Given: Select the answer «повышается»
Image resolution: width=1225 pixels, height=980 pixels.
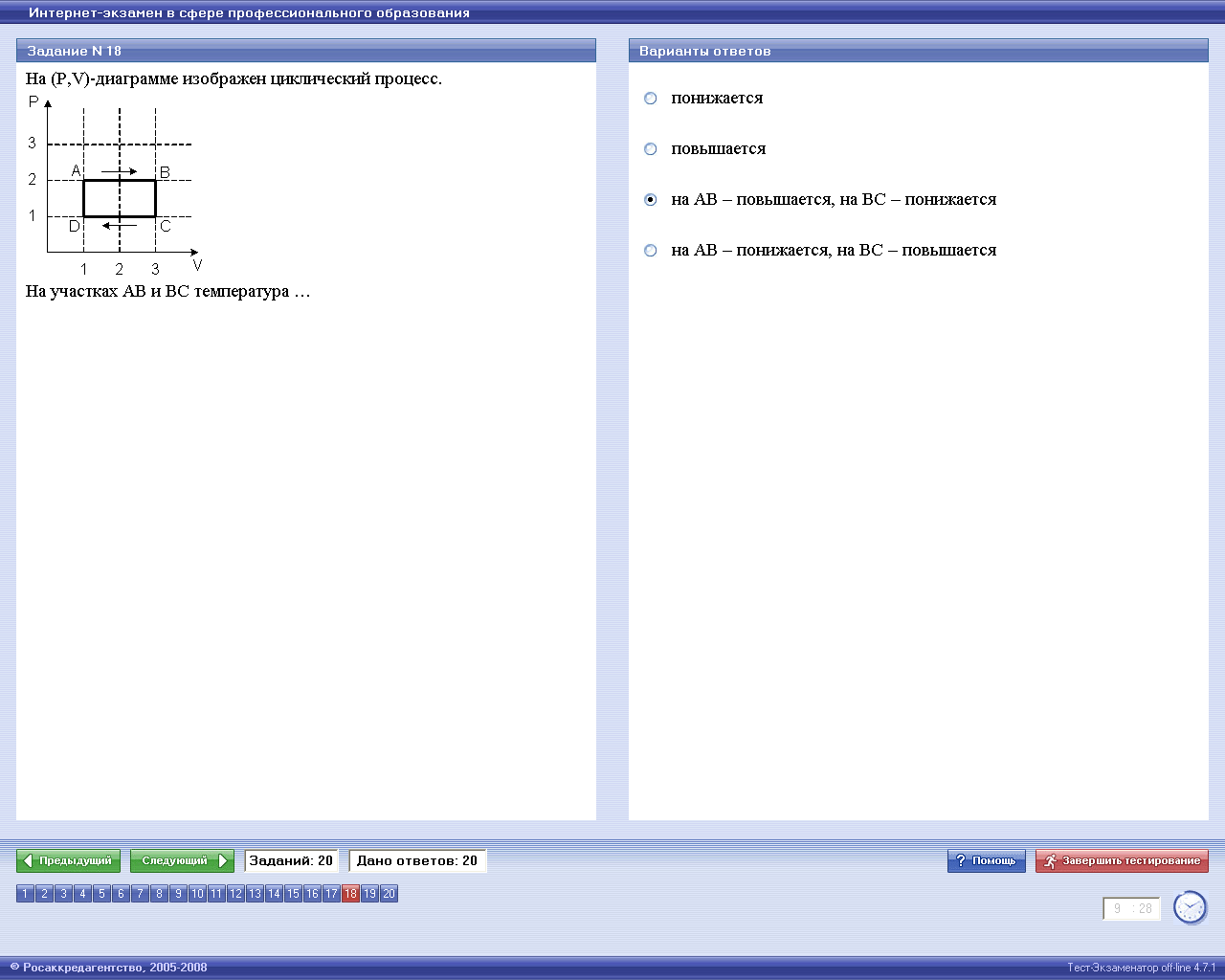Looking at the screenshot, I should [x=651, y=149].
